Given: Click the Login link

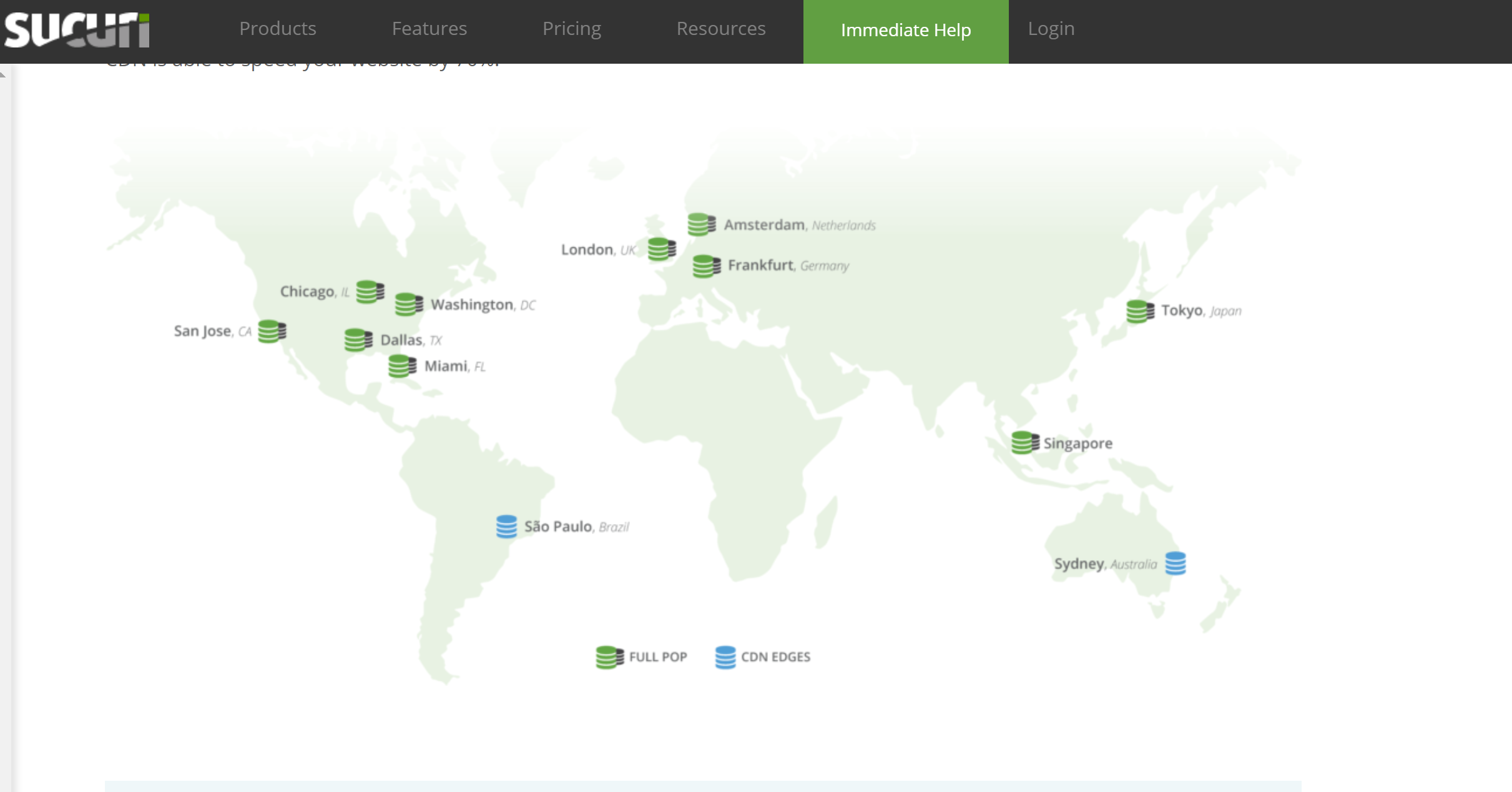Looking at the screenshot, I should click(x=1051, y=29).
